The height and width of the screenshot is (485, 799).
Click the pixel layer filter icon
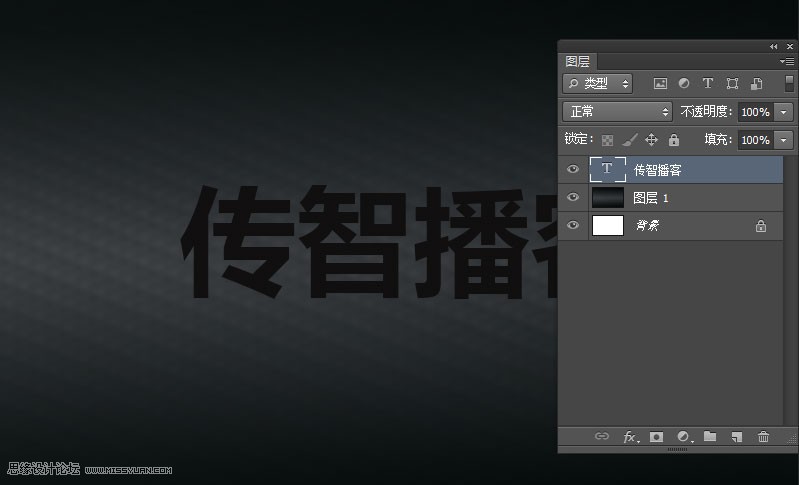pyautogui.click(x=660, y=84)
